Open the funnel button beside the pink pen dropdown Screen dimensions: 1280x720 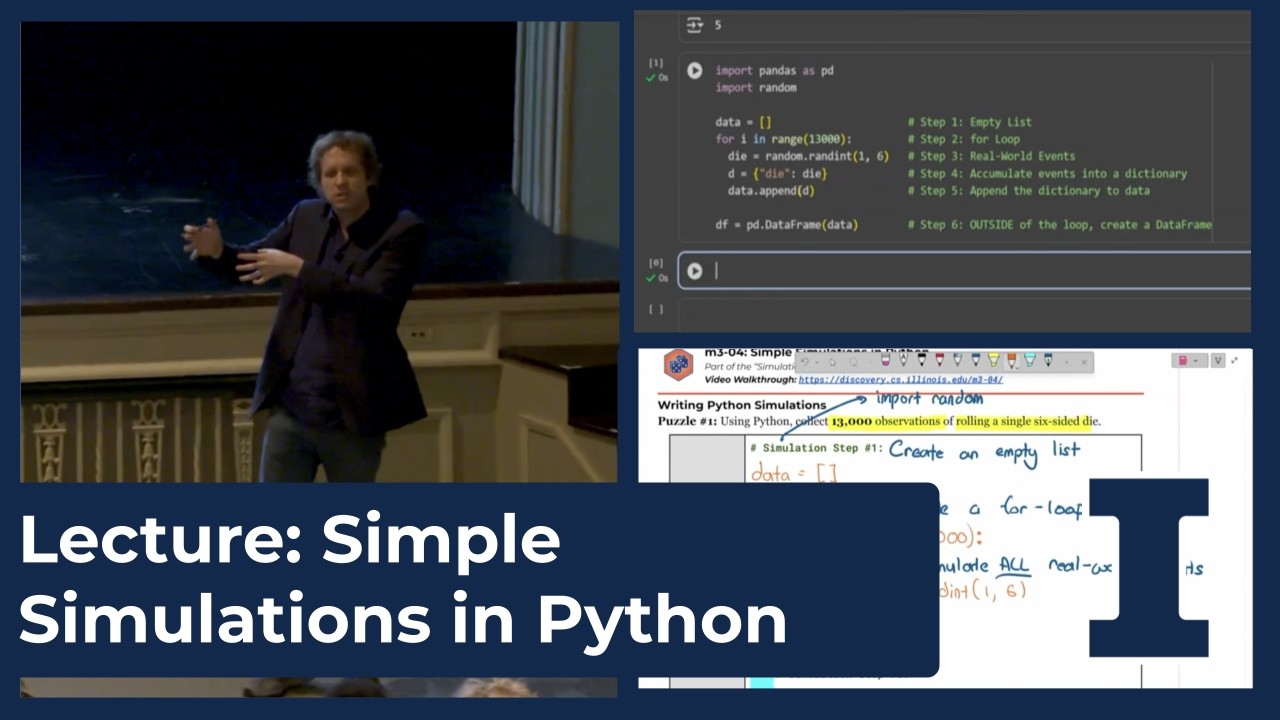point(1218,361)
